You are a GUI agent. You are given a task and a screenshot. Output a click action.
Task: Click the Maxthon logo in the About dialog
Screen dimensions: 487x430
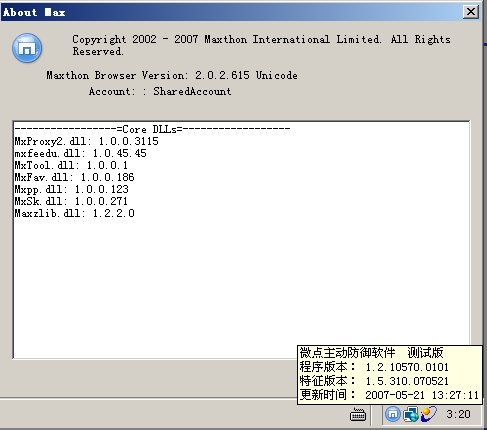pyautogui.click(x=27, y=48)
